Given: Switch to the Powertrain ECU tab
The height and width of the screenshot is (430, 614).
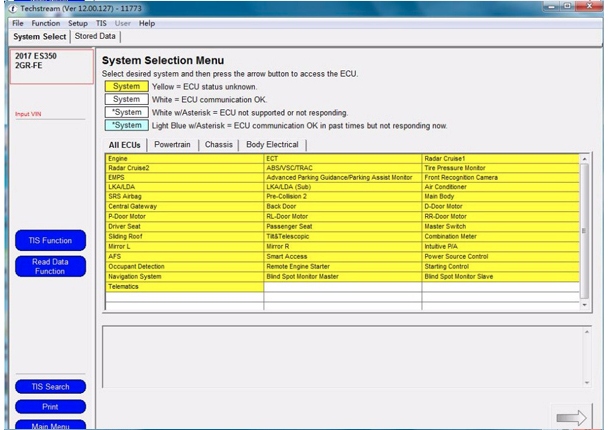Looking at the screenshot, I should pos(172,145).
